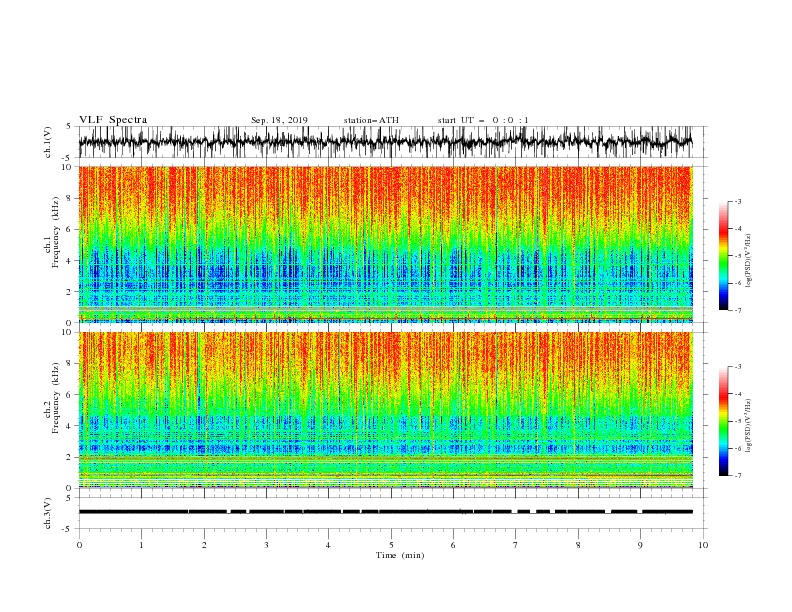This screenshot has height=612, width=792.
Task: Click the ch.1 voltage waveform trace
Action: tap(385, 142)
